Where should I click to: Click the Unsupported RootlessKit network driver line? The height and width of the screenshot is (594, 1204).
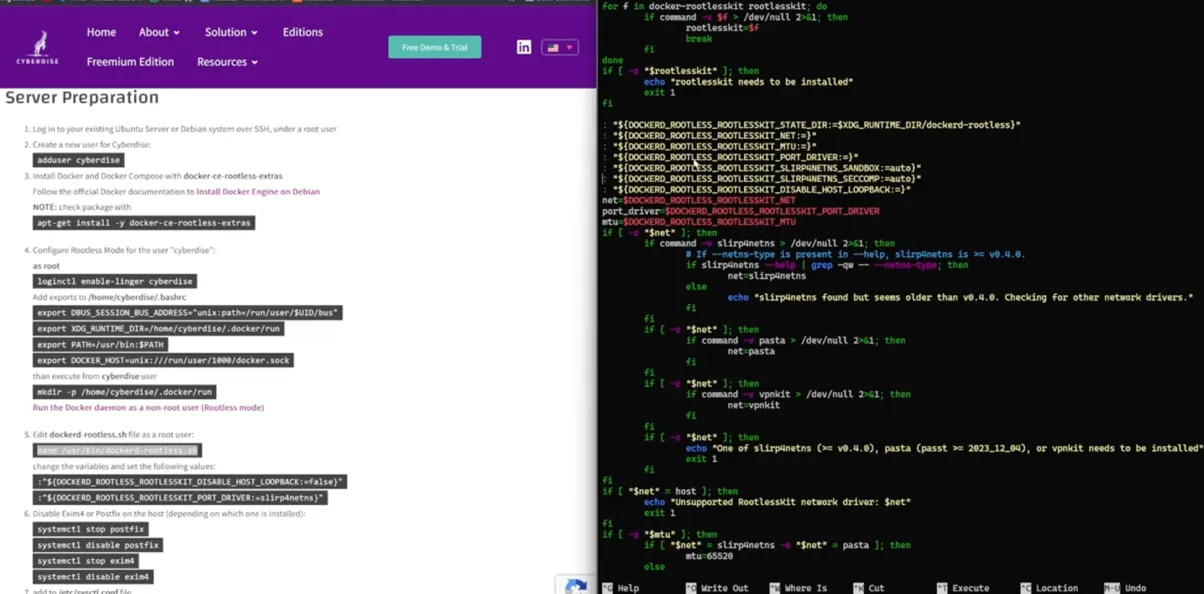(x=777, y=502)
